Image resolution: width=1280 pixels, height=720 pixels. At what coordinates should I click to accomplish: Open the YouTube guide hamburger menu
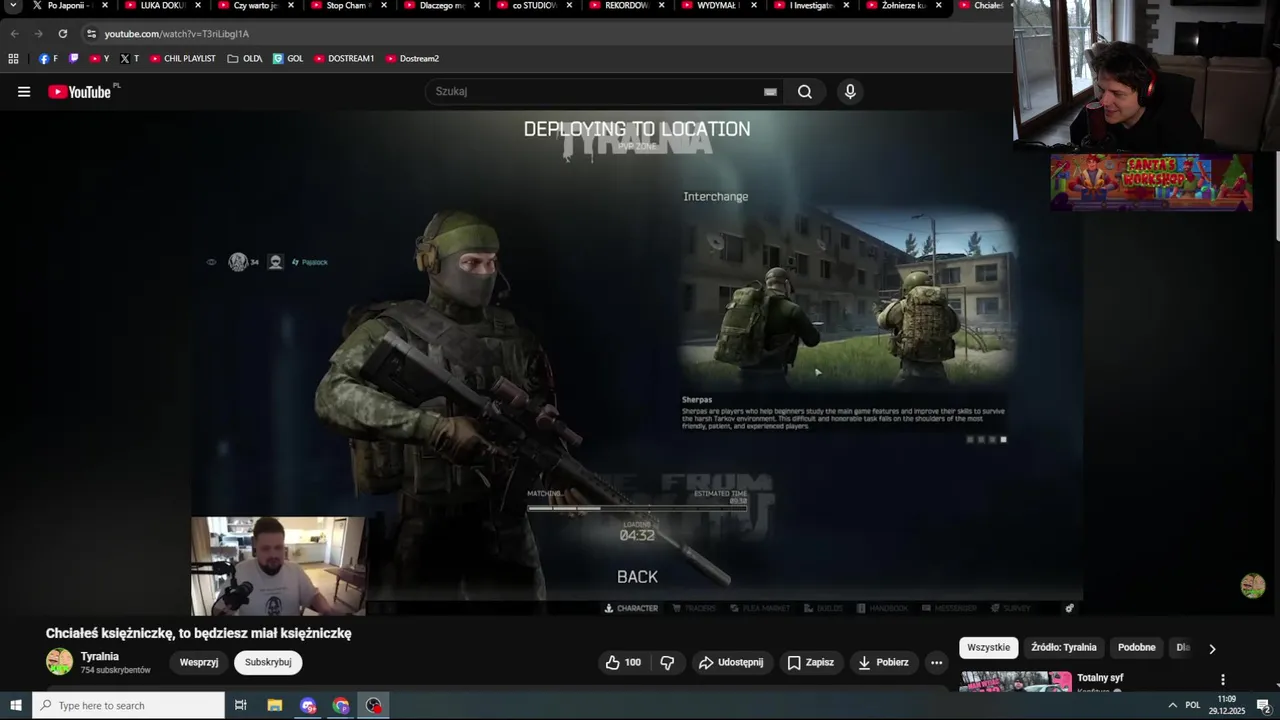24,92
